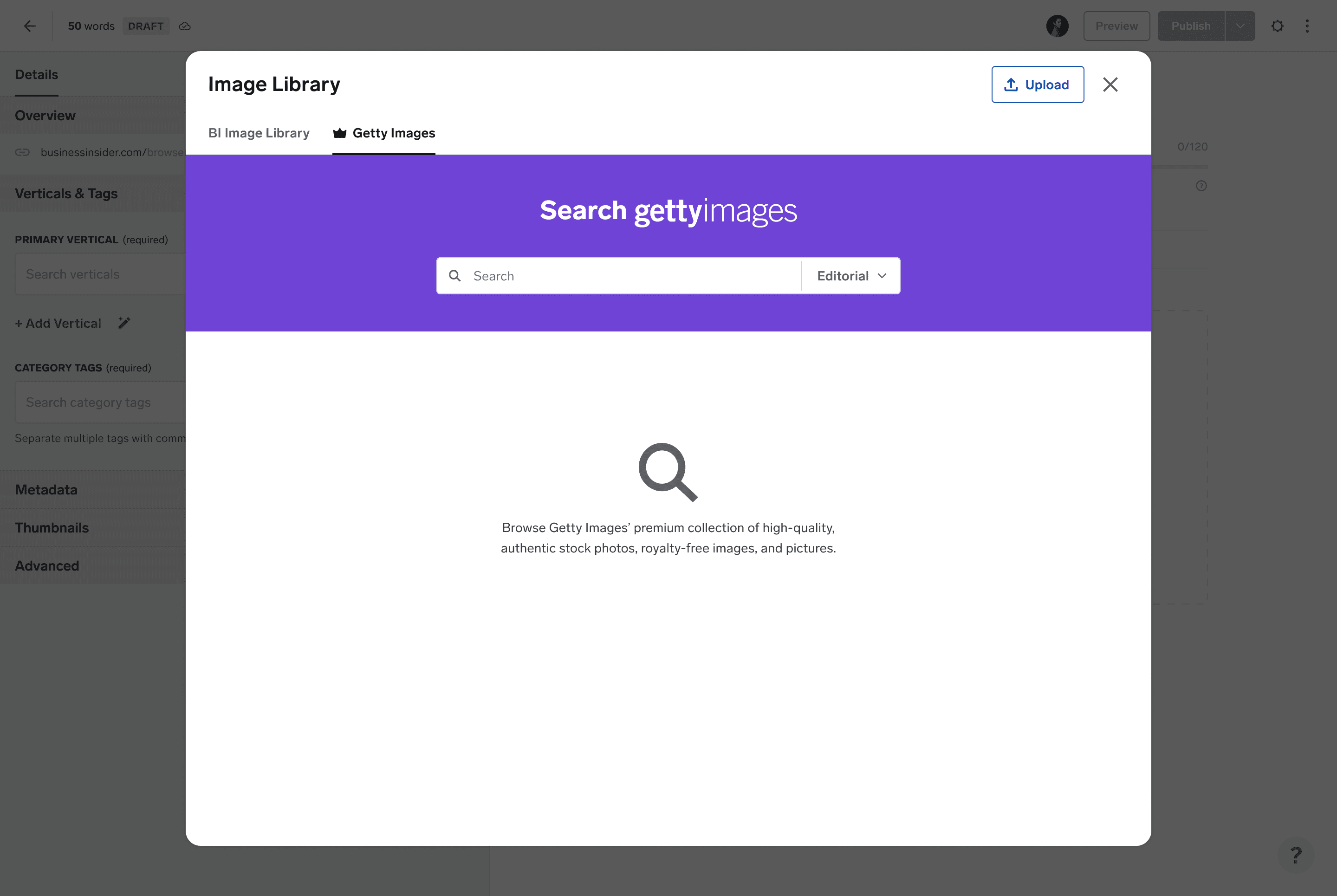
Task: Click the link icon next to URL
Action: click(x=22, y=152)
